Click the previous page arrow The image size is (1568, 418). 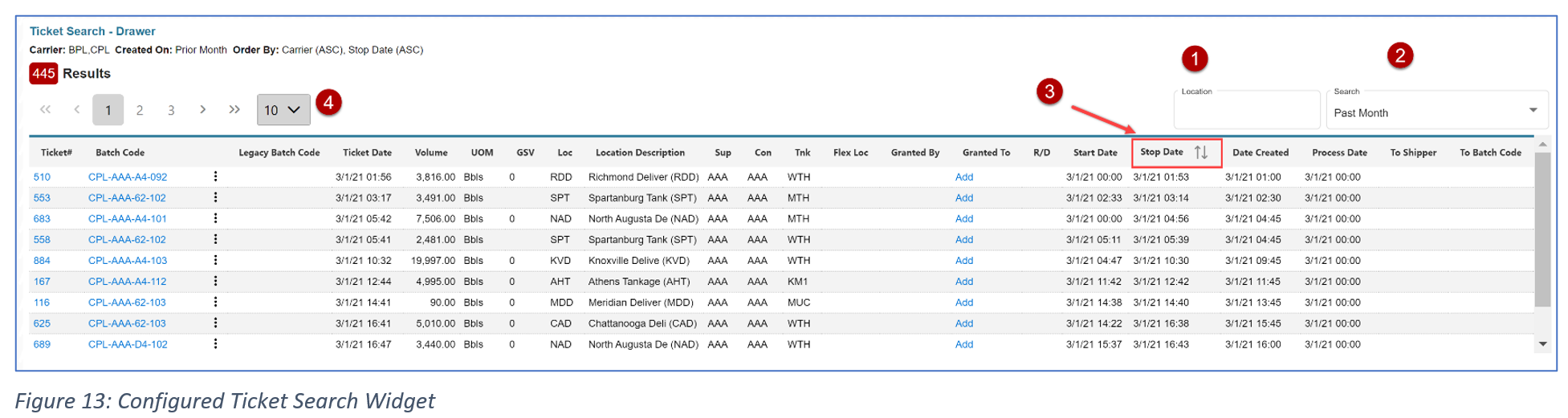pyautogui.click(x=77, y=110)
